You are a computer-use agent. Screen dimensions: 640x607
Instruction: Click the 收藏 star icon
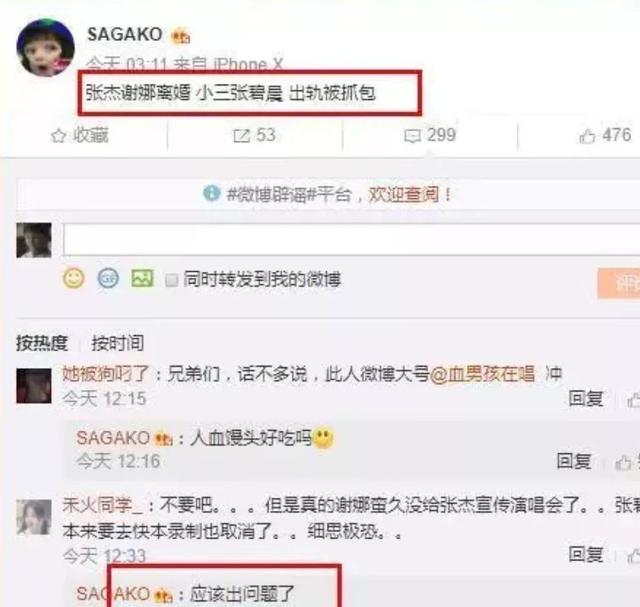coord(58,136)
